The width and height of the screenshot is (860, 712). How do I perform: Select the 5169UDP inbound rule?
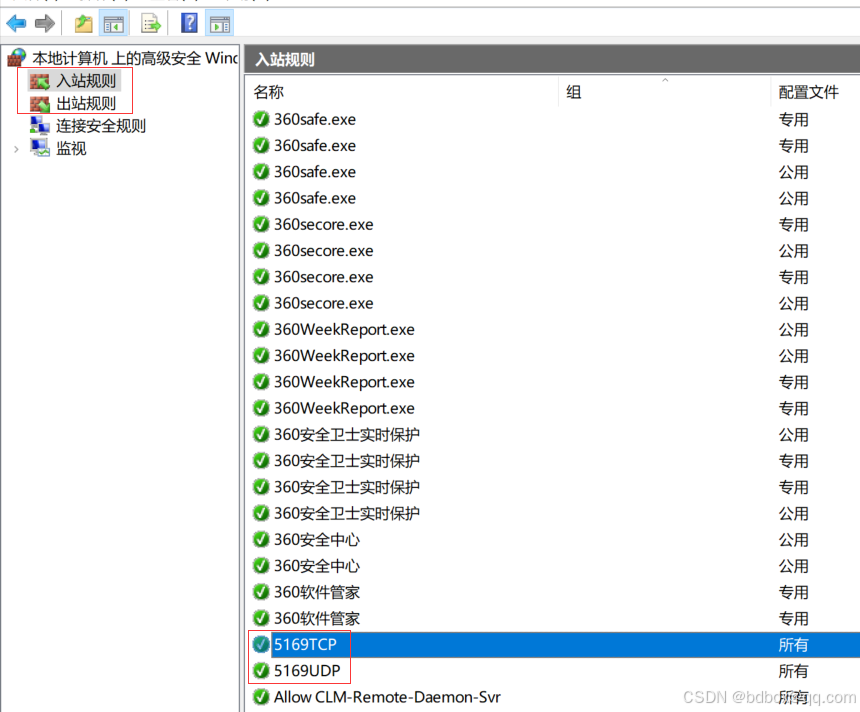307,671
